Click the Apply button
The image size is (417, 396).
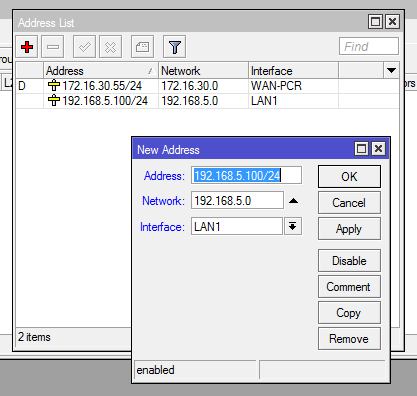349,229
